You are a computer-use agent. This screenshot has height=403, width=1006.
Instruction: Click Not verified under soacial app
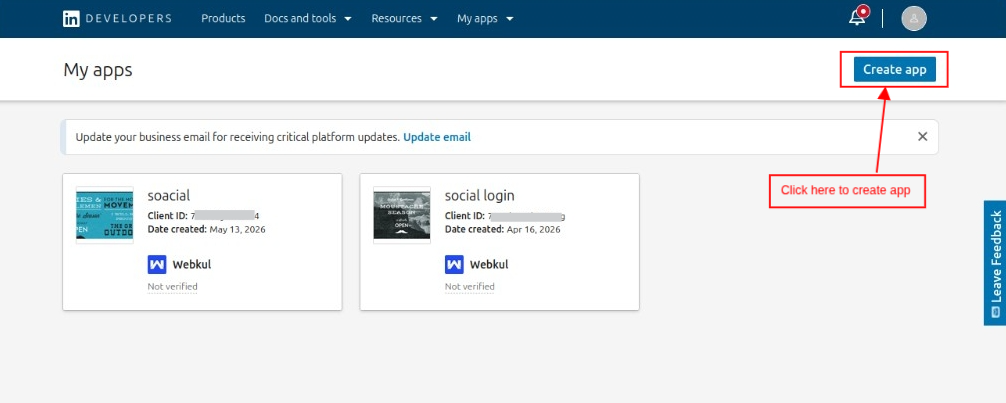pyautogui.click(x=173, y=286)
